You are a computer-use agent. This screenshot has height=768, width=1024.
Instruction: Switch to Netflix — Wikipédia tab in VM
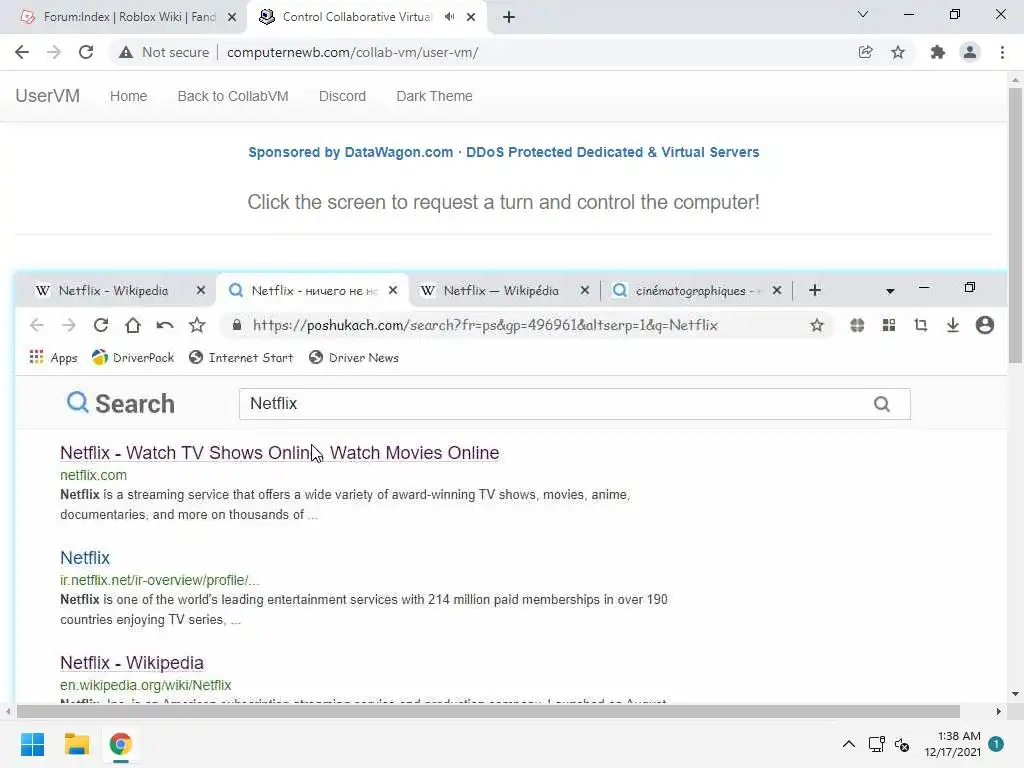click(x=501, y=291)
